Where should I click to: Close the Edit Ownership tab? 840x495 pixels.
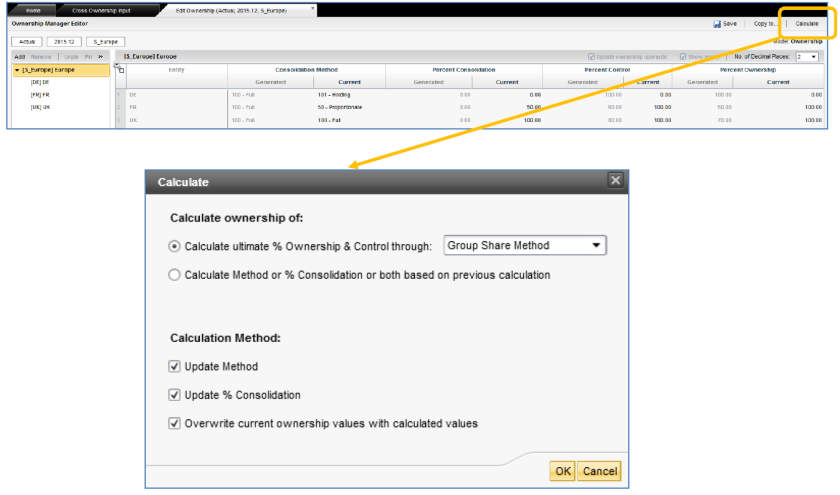point(313,8)
